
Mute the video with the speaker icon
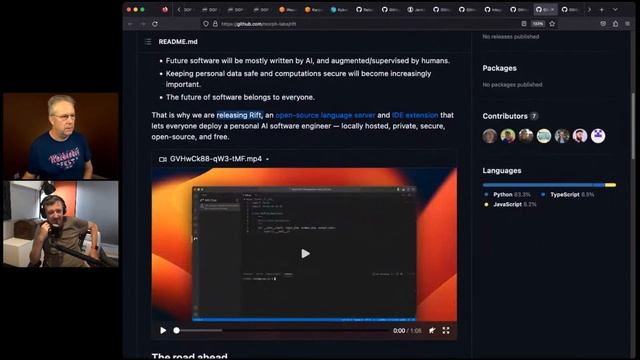click(432, 330)
